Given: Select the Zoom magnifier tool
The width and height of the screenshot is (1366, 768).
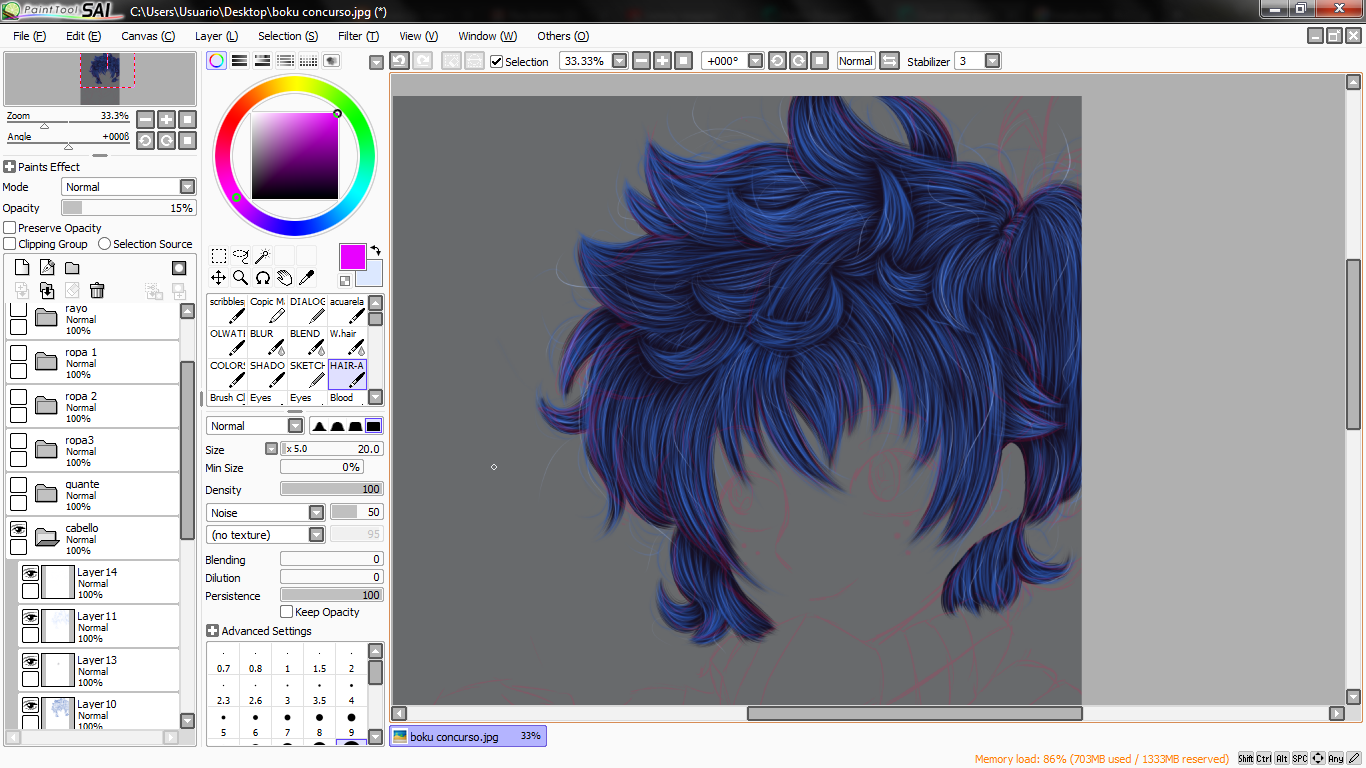Looking at the screenshot, I should [240, 277].
